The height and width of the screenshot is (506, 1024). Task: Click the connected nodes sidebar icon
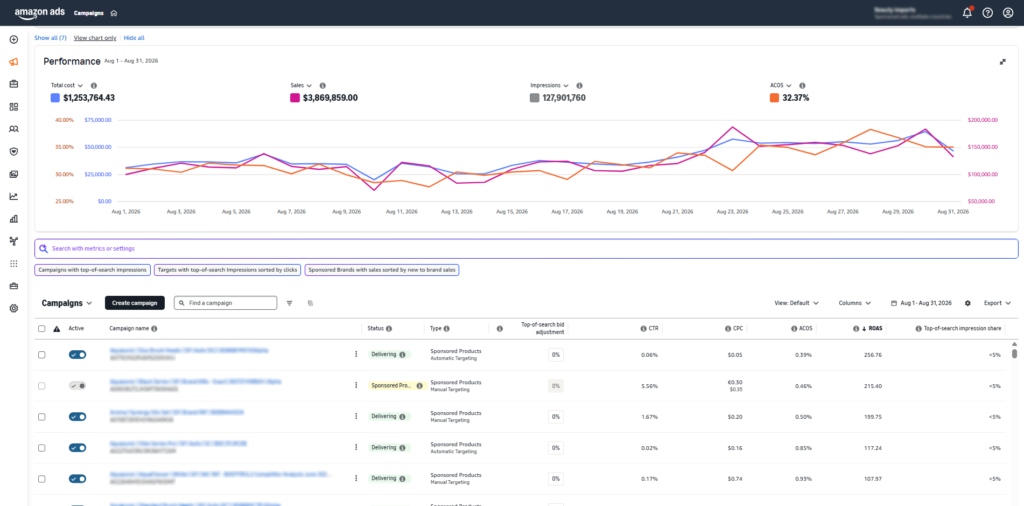coord(13,241)
